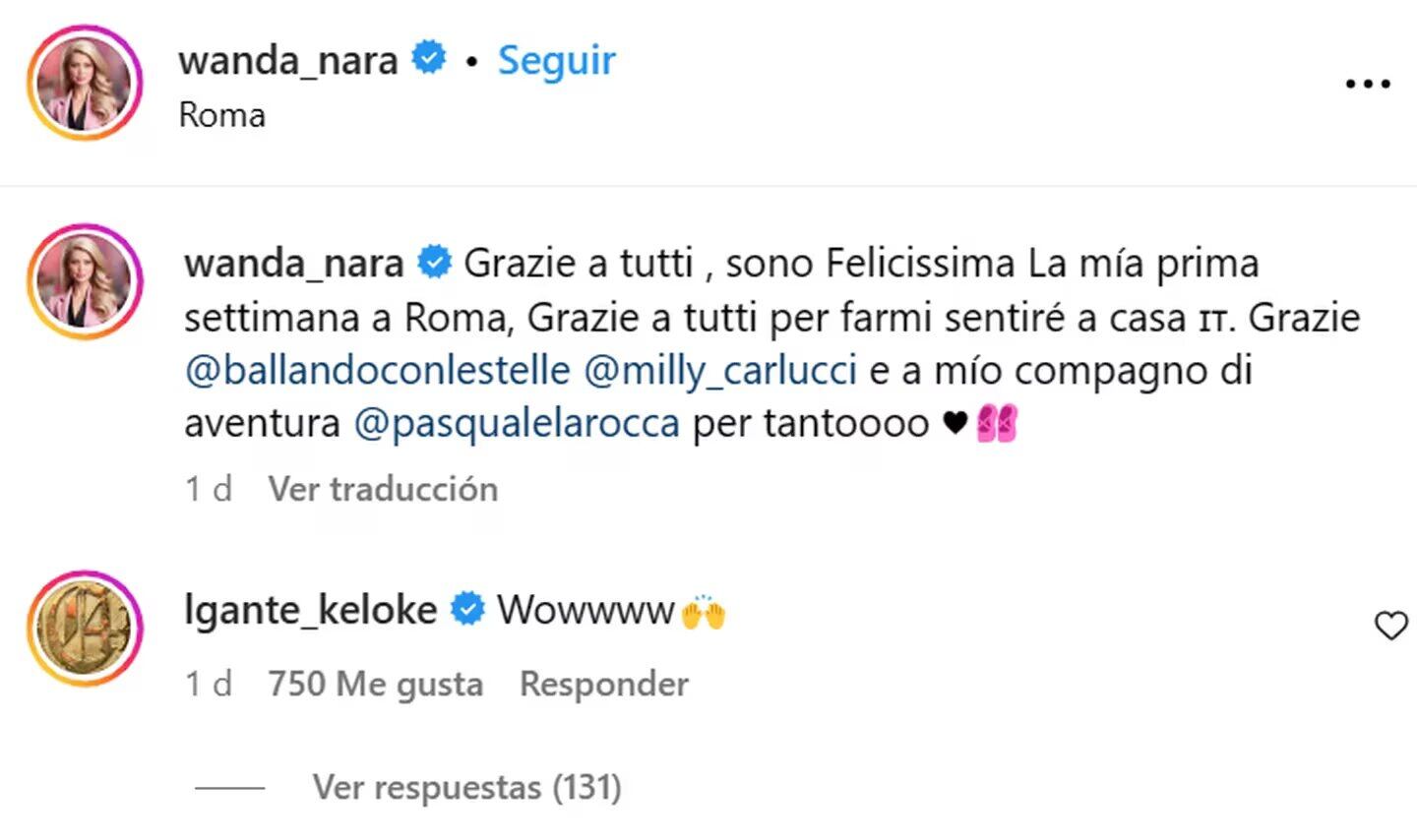This screenshot has height=840, width=1417.
Task: Open the lgante_keloke username link
Action: [x=310, y=610]
